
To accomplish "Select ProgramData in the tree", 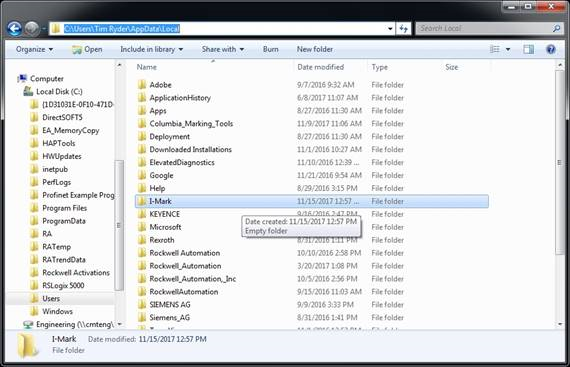I will pyautogui.click(x=64, y=221).
